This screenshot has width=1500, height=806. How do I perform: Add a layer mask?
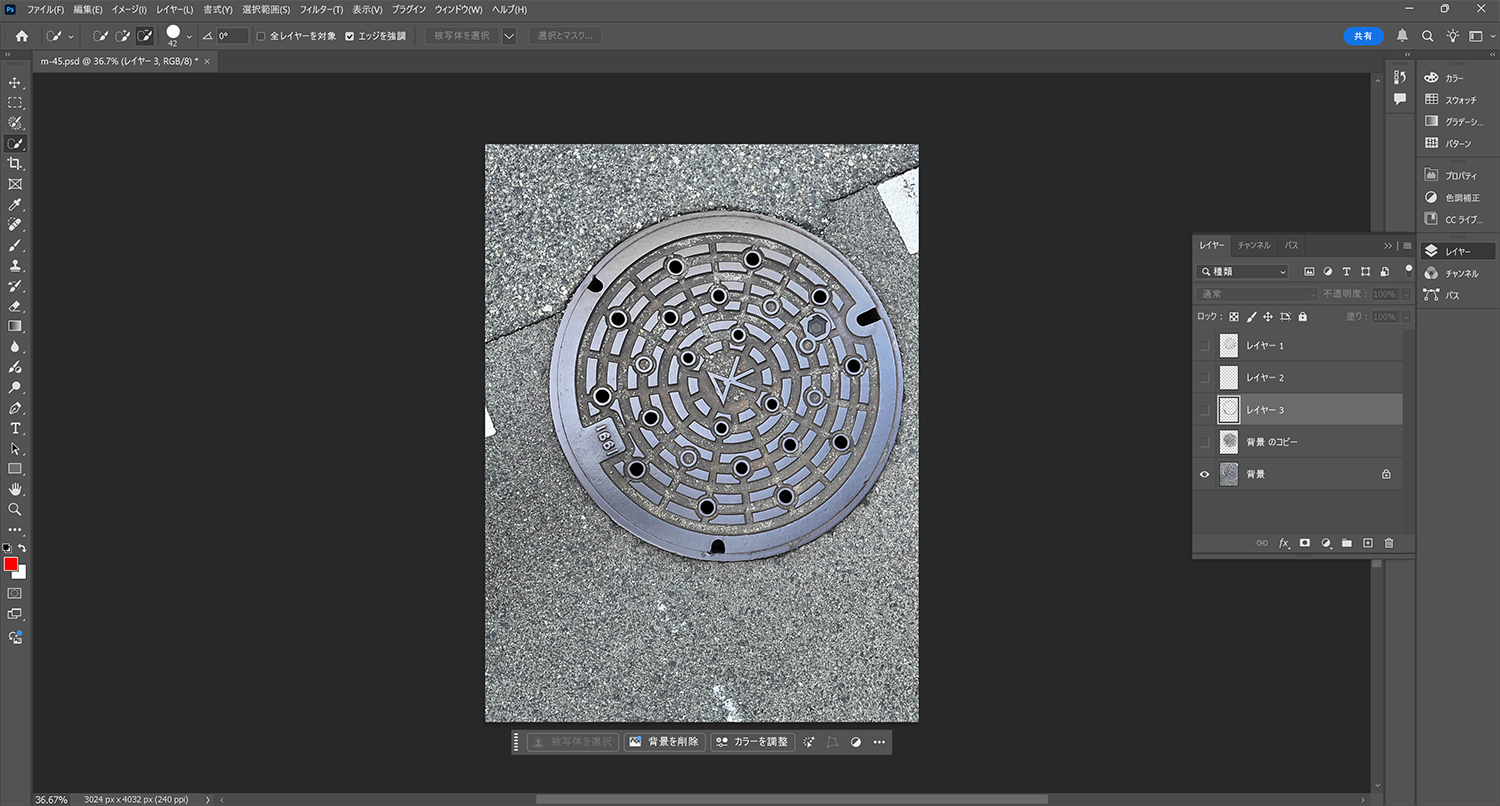click(x=1305, y=543)
